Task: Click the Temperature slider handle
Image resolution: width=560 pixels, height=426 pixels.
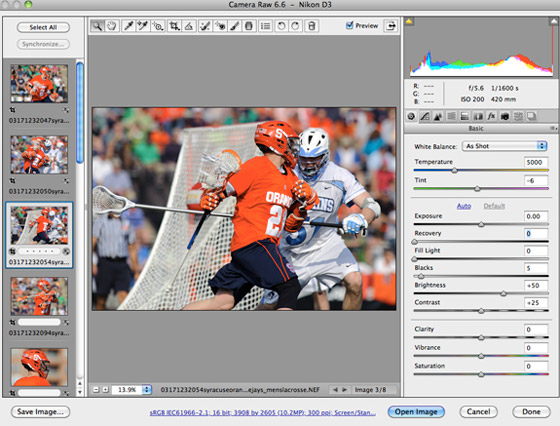Action: click(x=454, y=171)
